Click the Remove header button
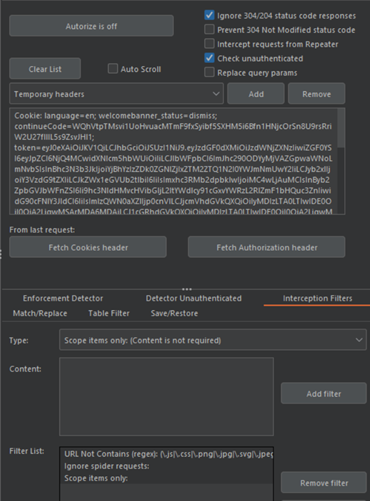370x501 pixels. click(x=317, y=94)
